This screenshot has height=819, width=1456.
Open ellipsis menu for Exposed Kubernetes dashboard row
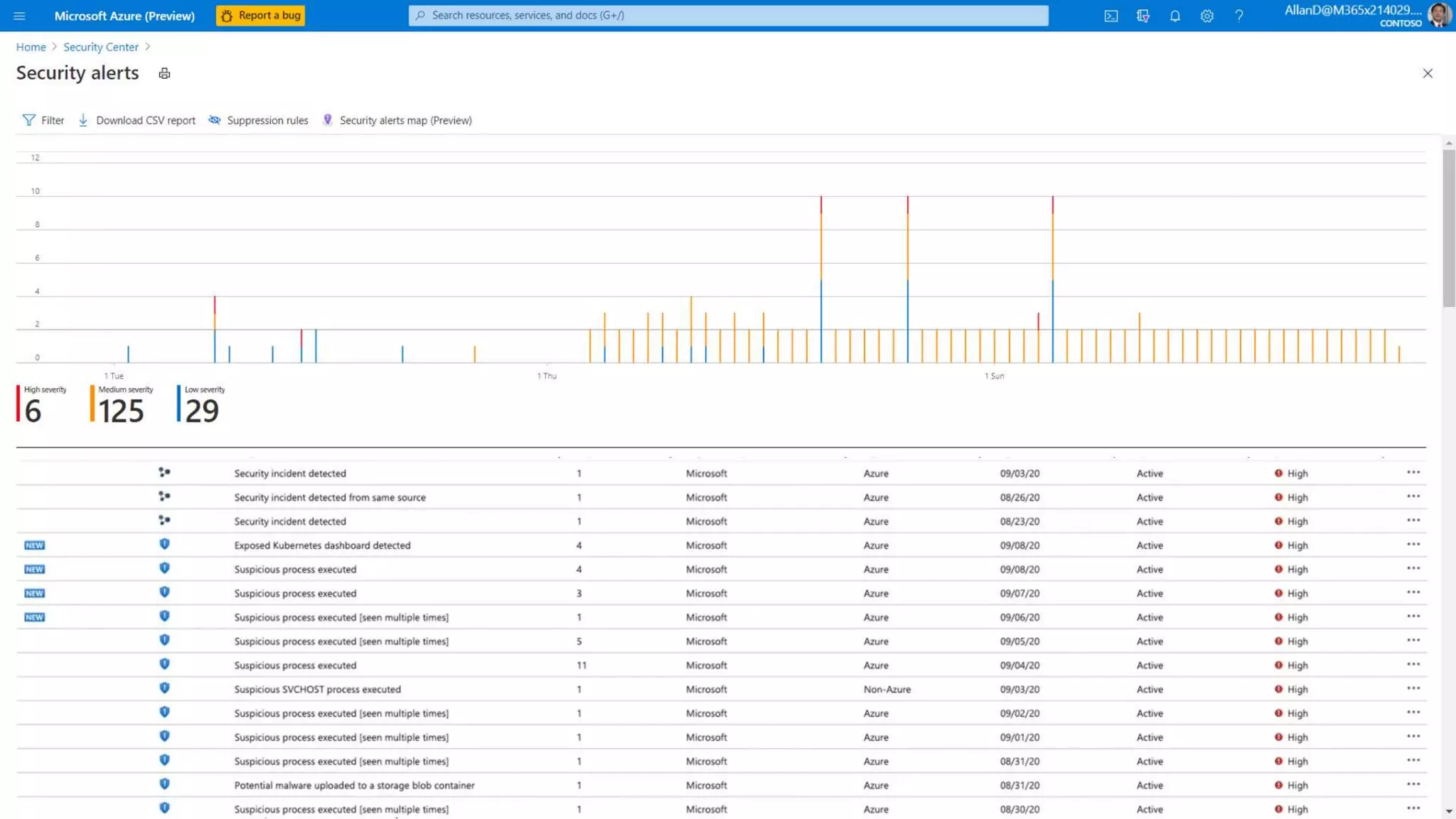click(1413, 545)
